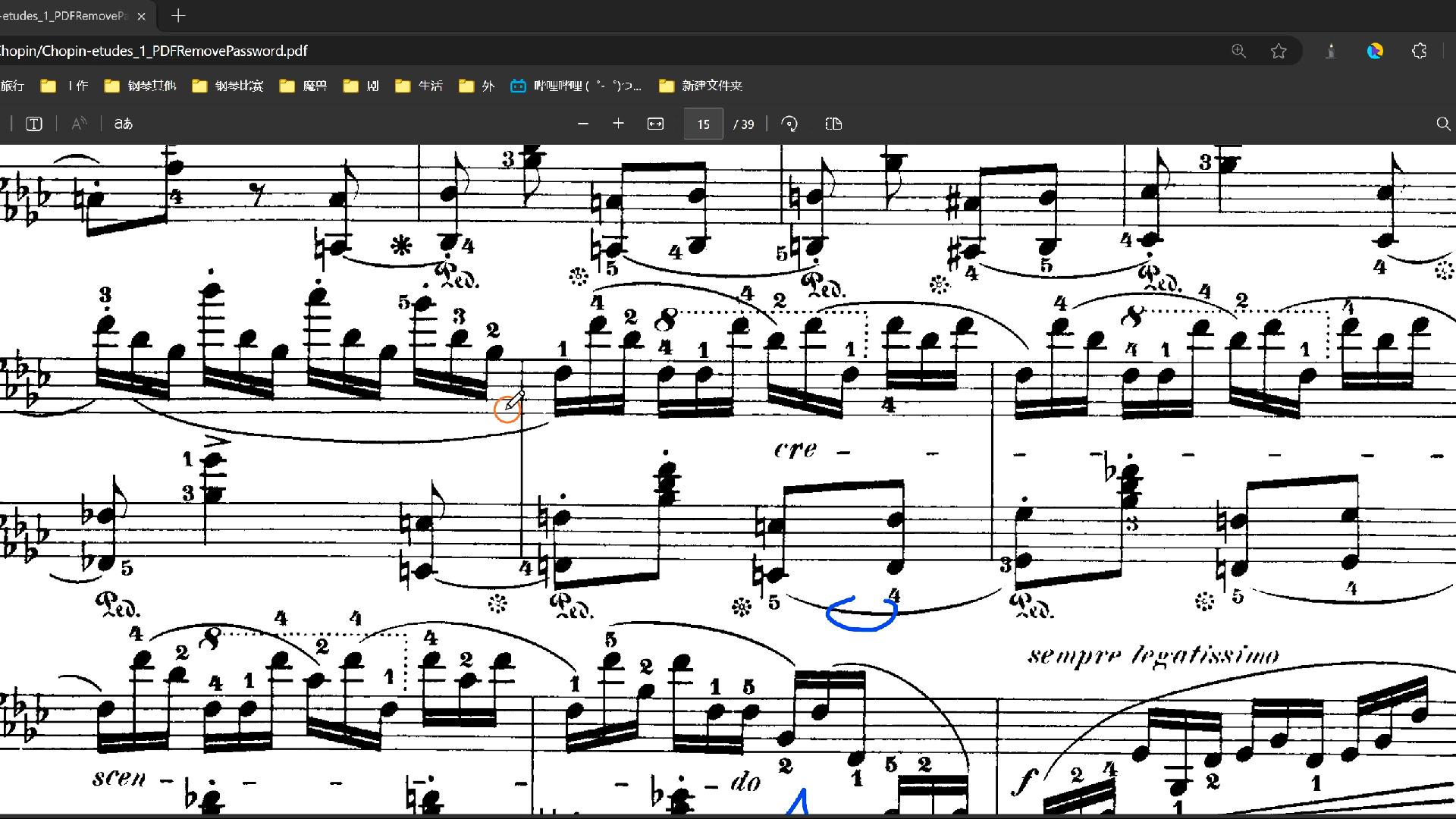The width and height of the screenshot is (1456, 819).
Task: Click the fit to width icon
Action: 655,124
